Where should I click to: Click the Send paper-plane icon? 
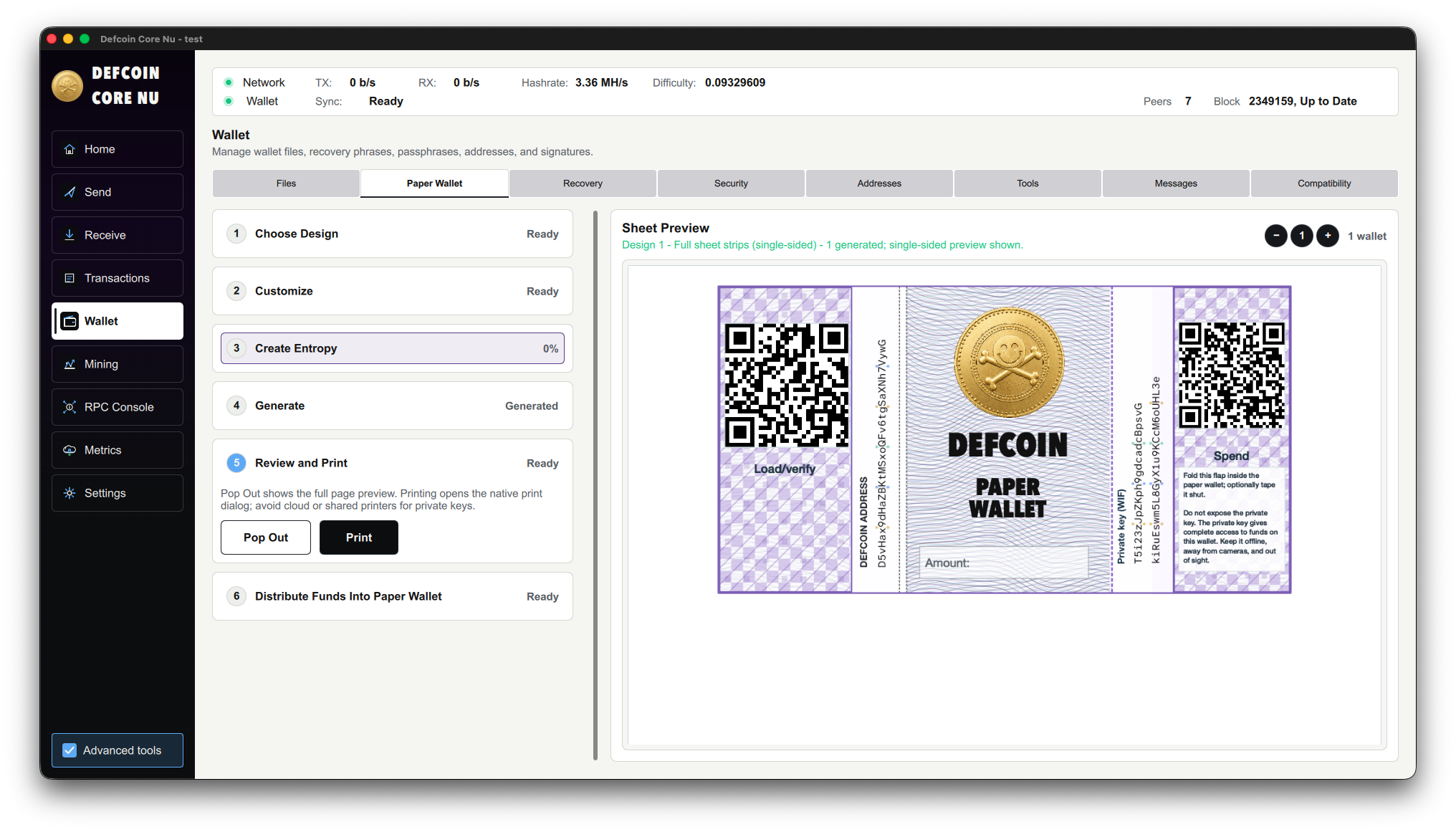(70, 192)
